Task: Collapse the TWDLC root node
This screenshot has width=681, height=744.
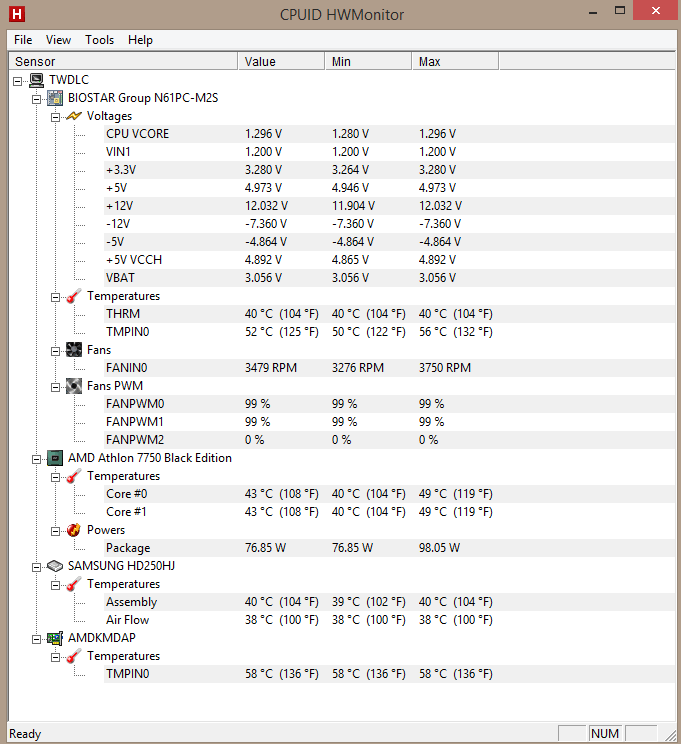Action: click(18, 81)
